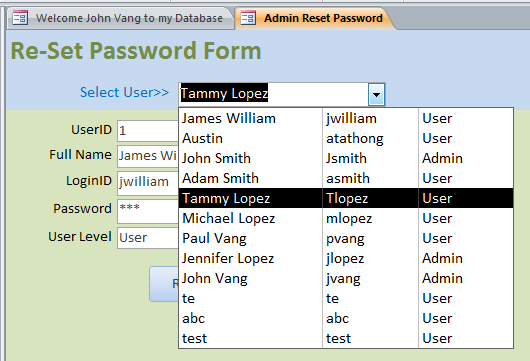Screen dimensions: 530x361
Task: Open the Select User combo box arrow
Action: pyautogui.click(x=376, y=94)
